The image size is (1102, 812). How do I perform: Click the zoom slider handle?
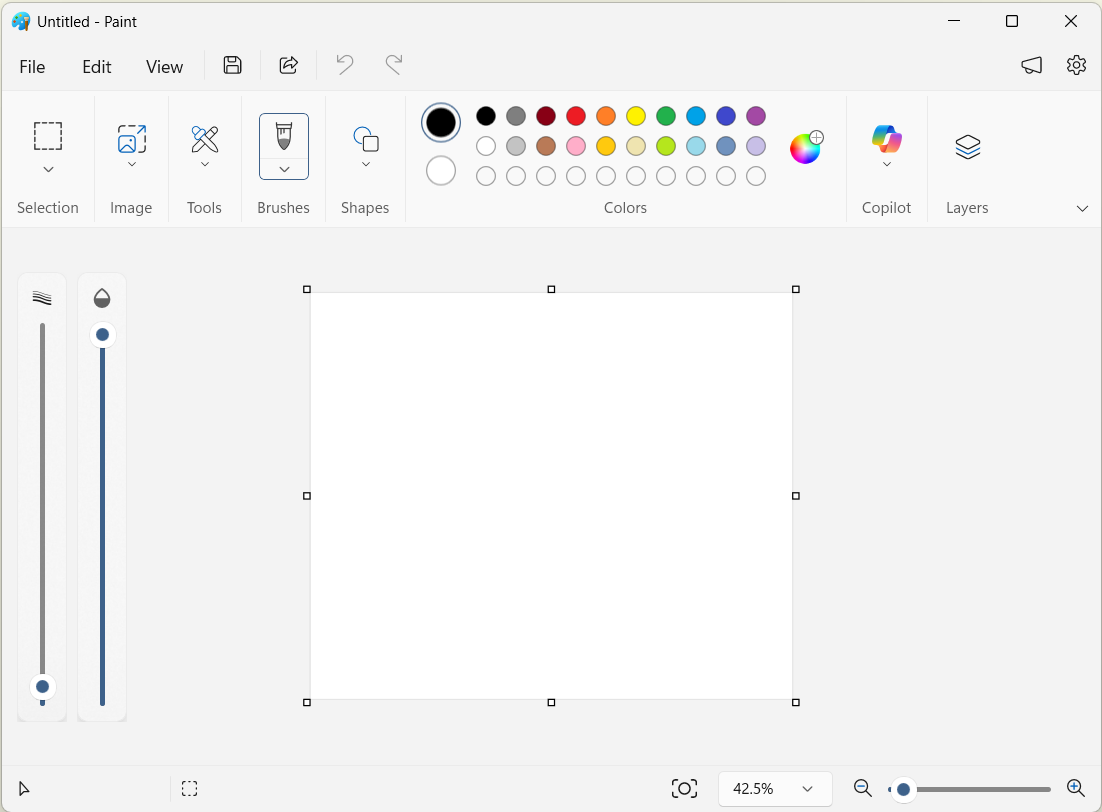coord(903,790)
